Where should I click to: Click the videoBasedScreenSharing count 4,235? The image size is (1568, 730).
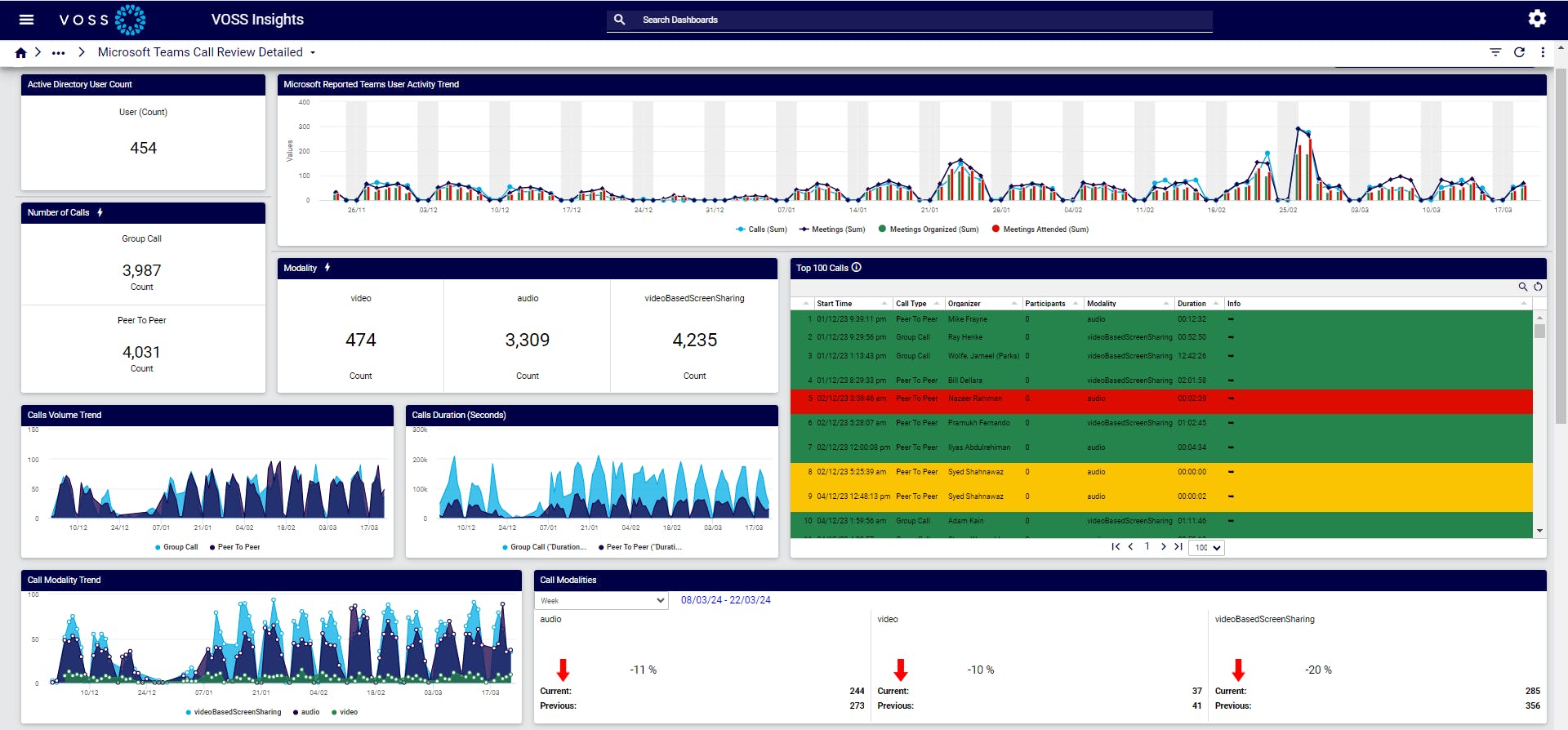695,340
